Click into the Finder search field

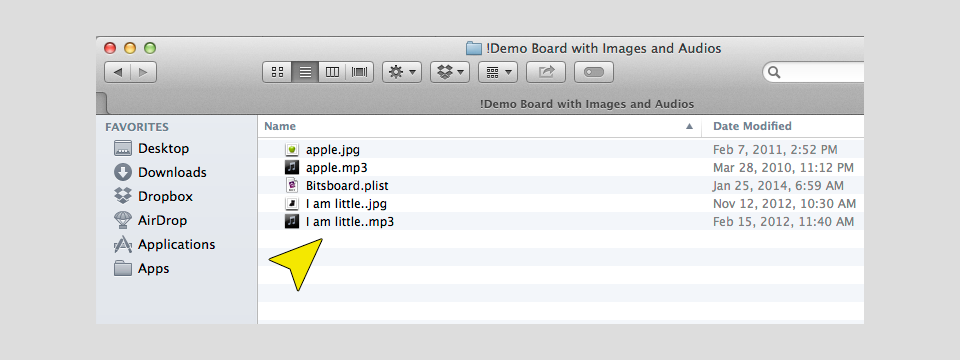(814, 72)
